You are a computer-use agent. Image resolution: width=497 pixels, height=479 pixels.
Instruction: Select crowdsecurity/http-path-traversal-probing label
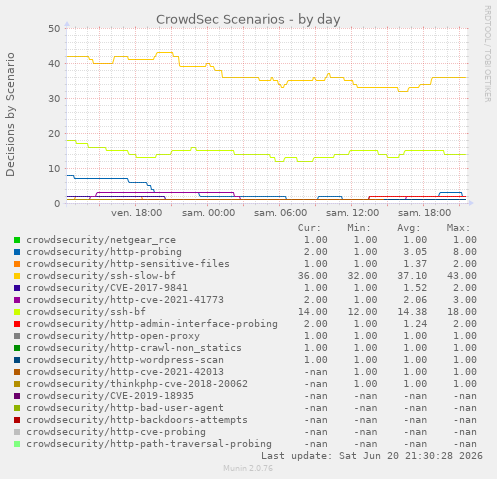pos(149,444)
